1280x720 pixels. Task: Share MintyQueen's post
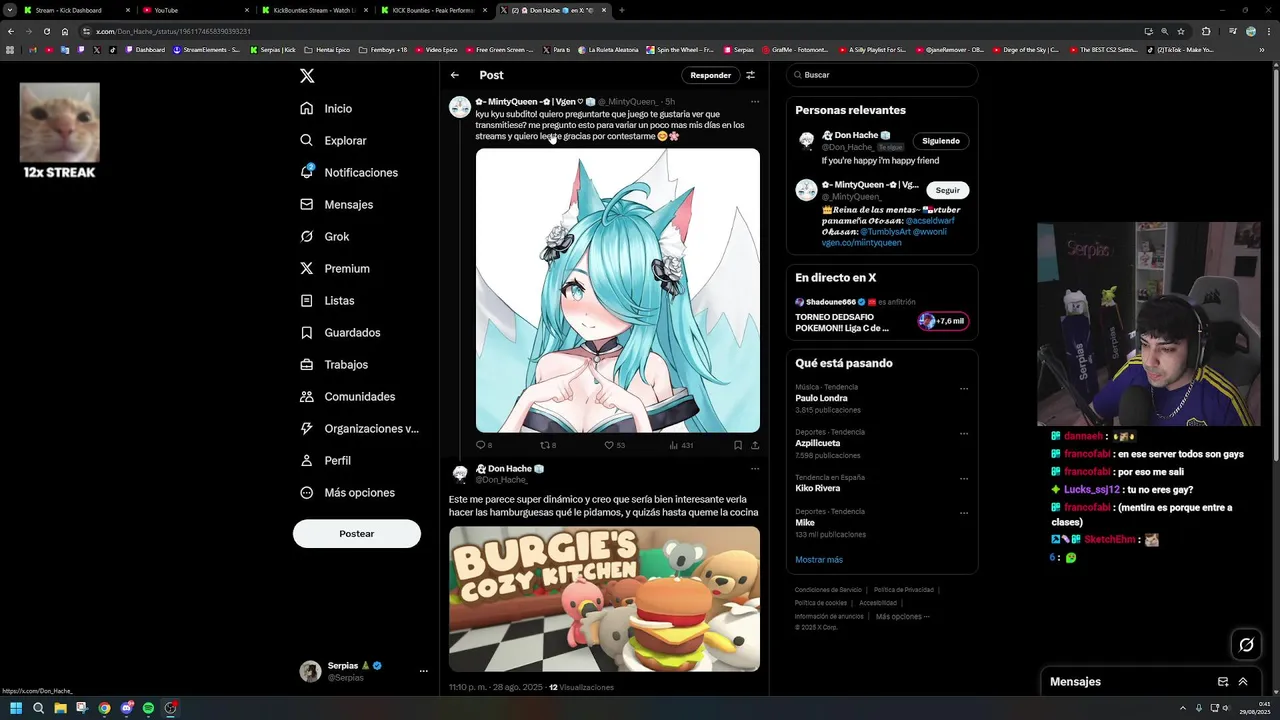coord(755,445)
